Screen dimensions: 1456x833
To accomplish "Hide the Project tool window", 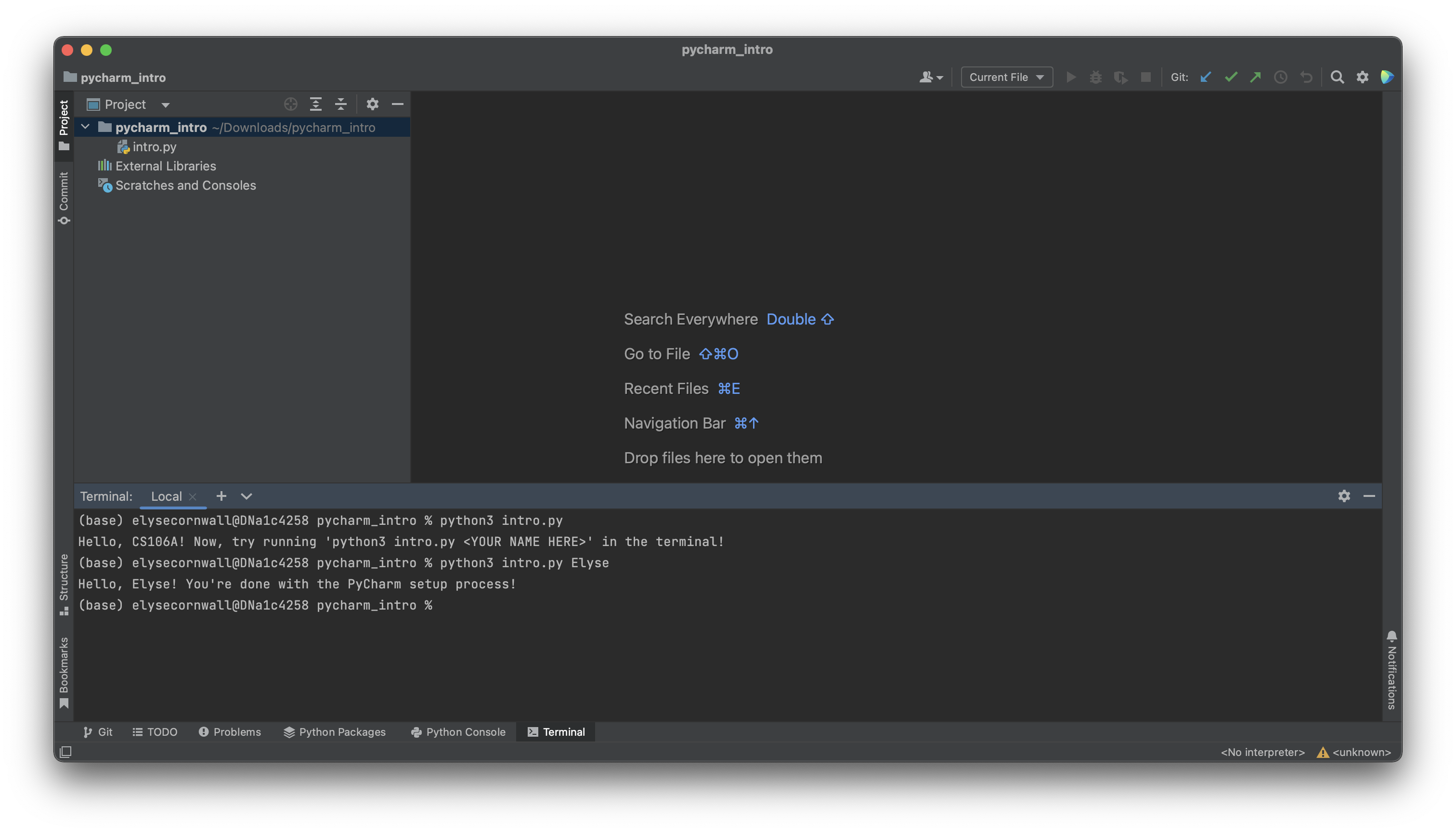I will (x=398, y=104).
